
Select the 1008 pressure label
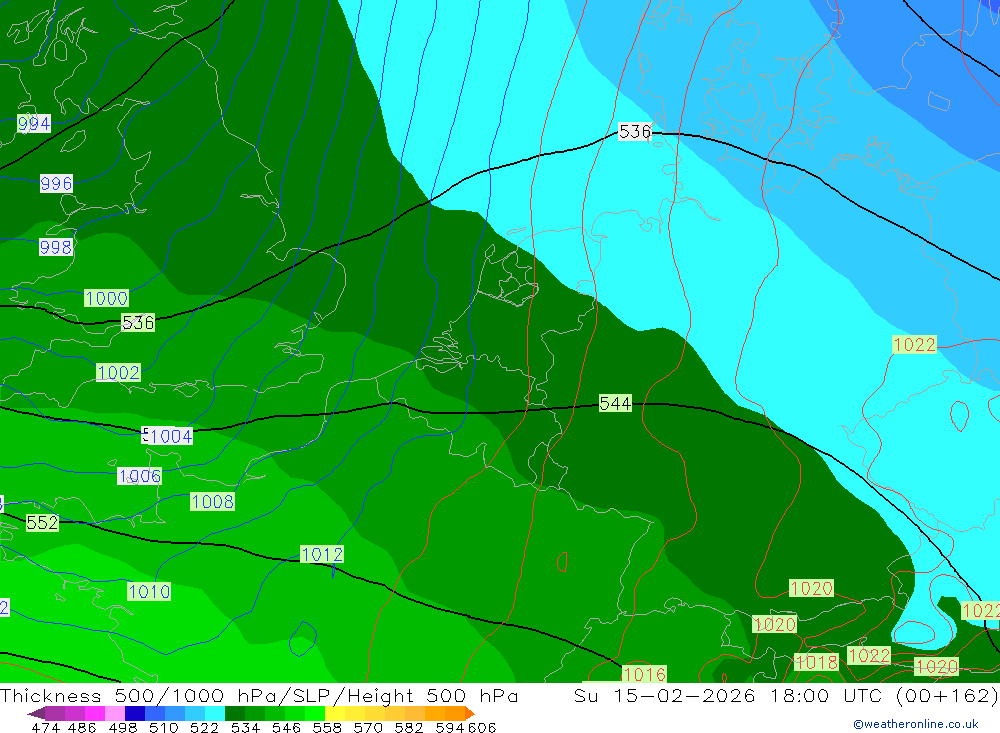coord(212,501)
